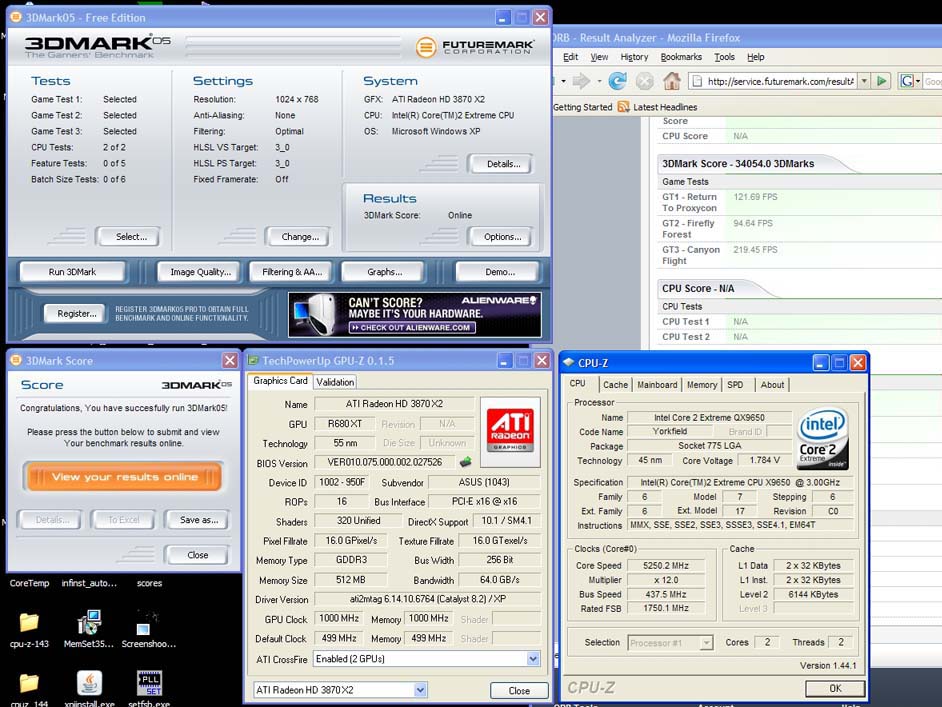Open the cpu-z-143 folder on desktop
Viewport: 942px width, 707px height.
coord(29,628)
